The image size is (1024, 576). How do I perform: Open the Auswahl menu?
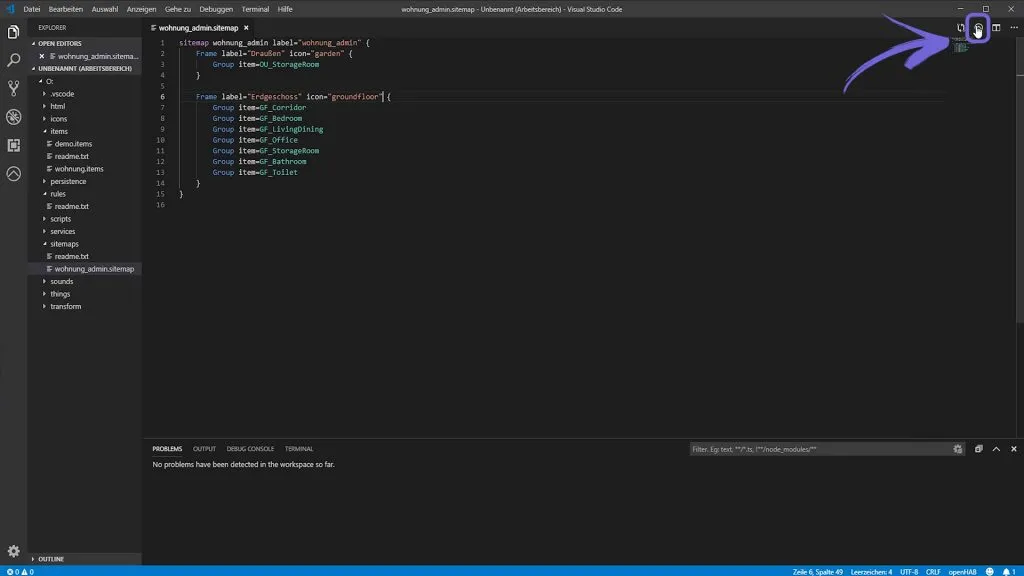[104, 9]
